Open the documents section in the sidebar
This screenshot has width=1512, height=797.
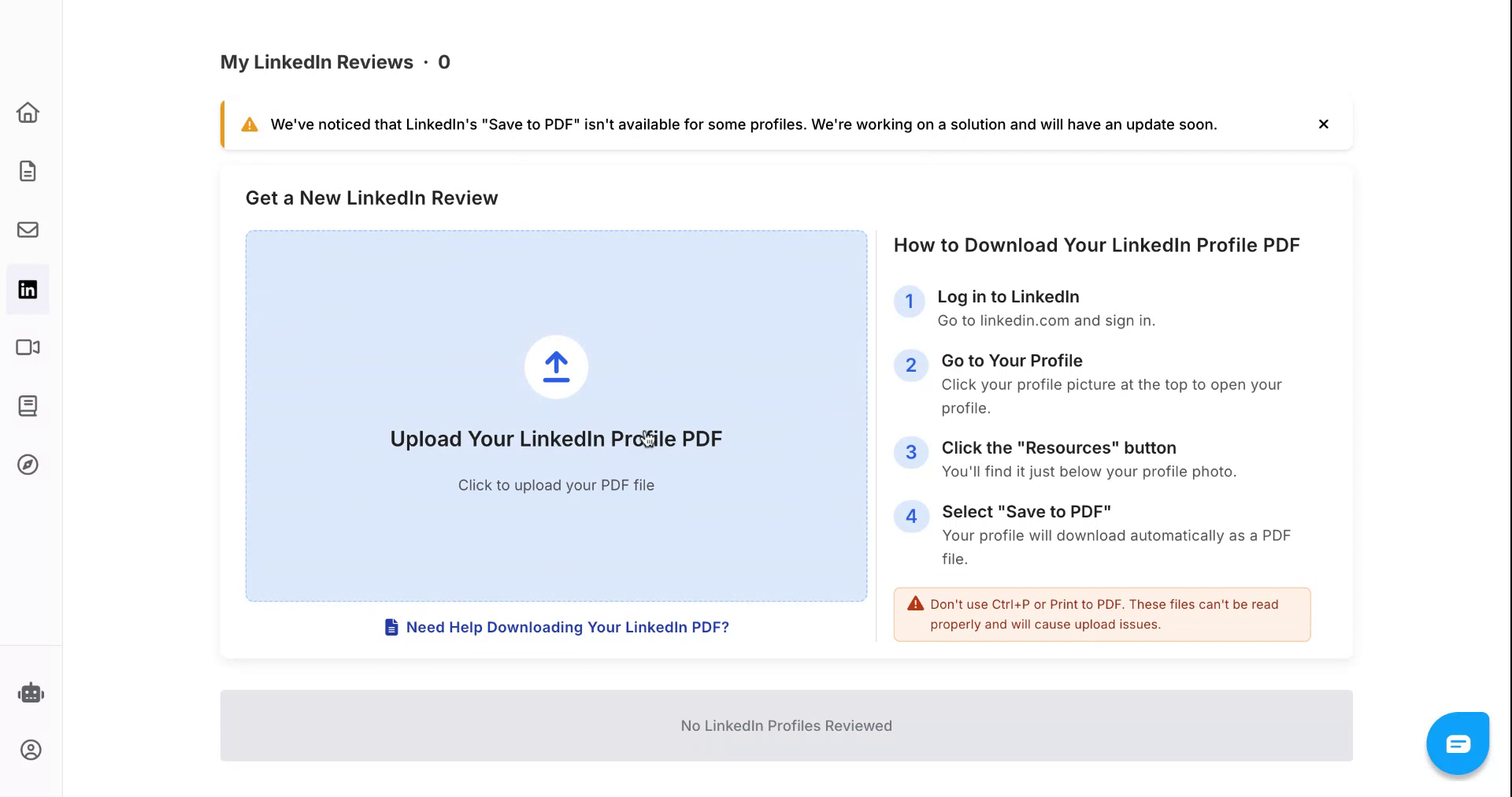pyautogui.click(x=28, y=171)
